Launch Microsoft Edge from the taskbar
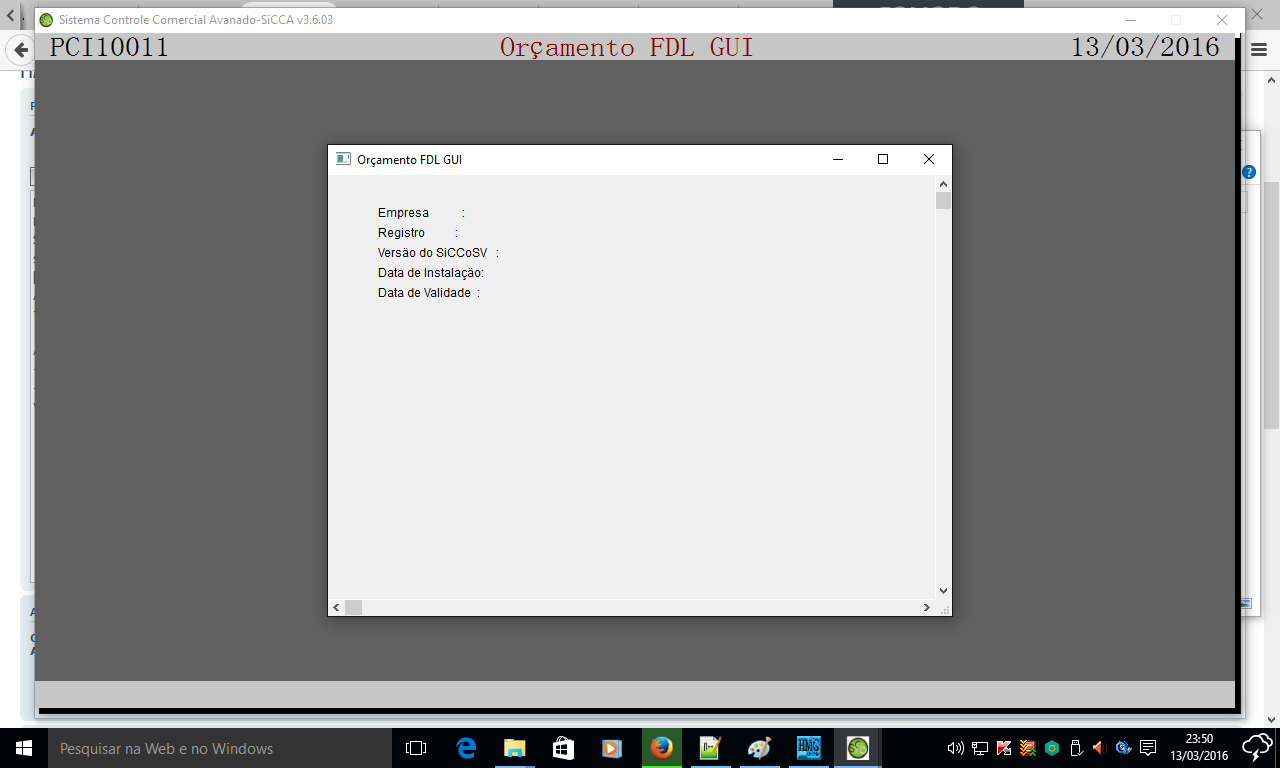Viewport: 1280px width, 768px height. 466,748
